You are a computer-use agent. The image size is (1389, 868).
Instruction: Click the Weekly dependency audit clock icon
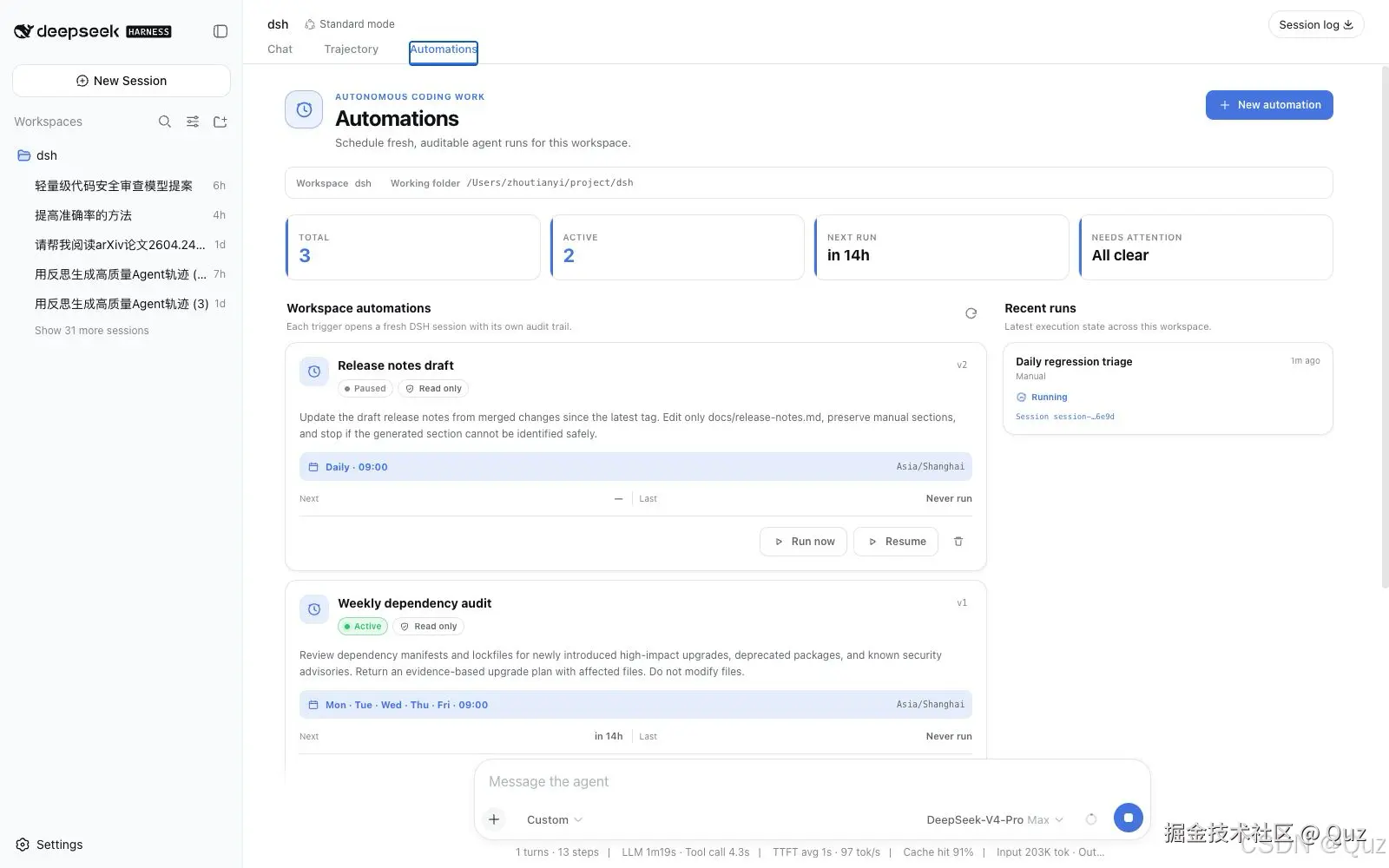pos(314,609)
